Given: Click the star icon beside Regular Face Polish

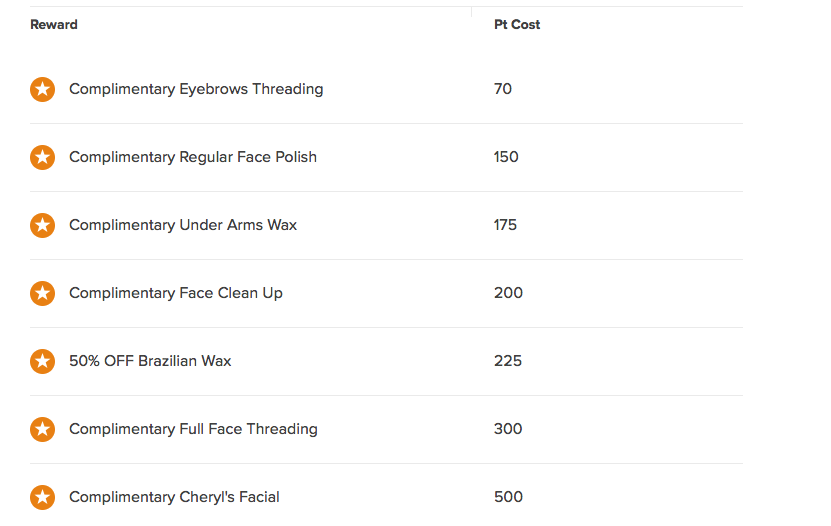Looking at the screenshot, I should 42,157.
